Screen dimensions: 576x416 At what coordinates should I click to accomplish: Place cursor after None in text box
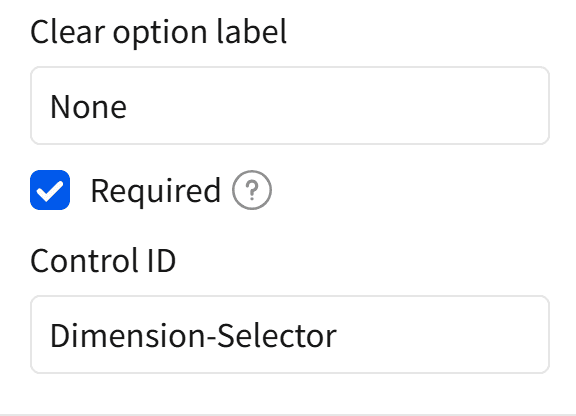[x=128, y=107]
